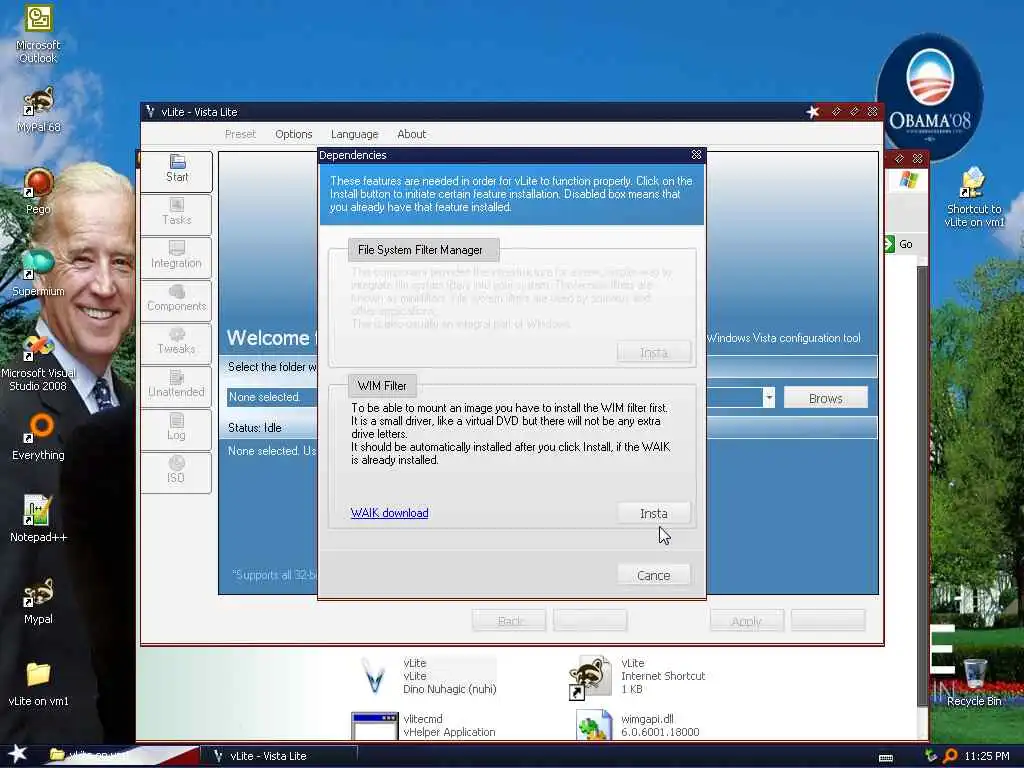Open Microsoft Outlook desktop icon
Screen dimensions: 1024x768
pyautogui.click(x=38, y=33)
